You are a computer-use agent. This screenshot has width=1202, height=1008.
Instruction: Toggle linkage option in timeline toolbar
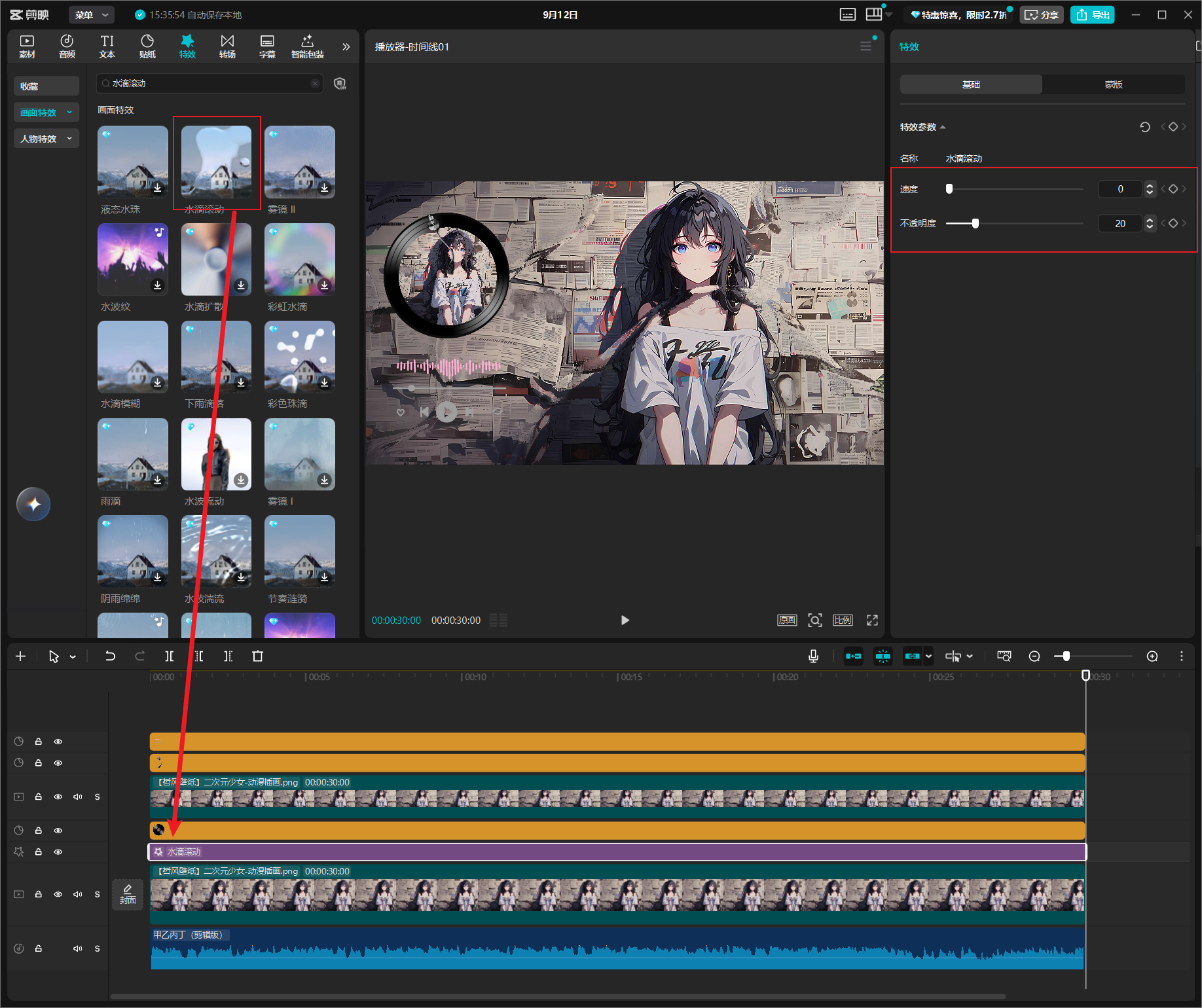[912, 656]
